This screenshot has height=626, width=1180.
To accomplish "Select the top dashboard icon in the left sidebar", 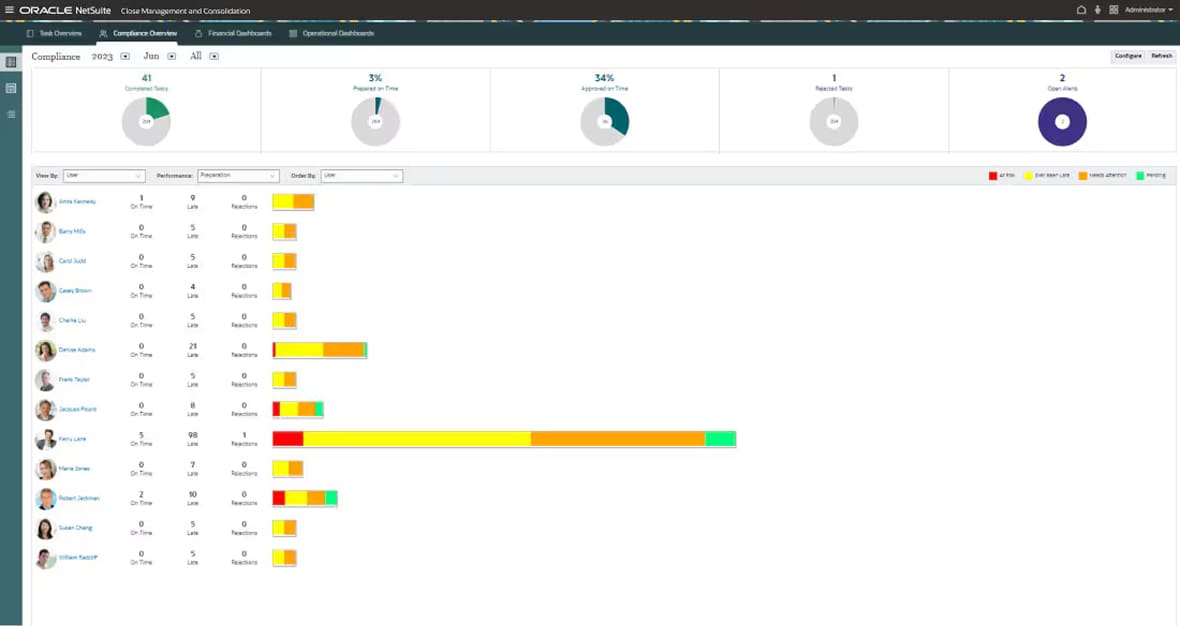I will pyautogui.click(x=11, y=62).
